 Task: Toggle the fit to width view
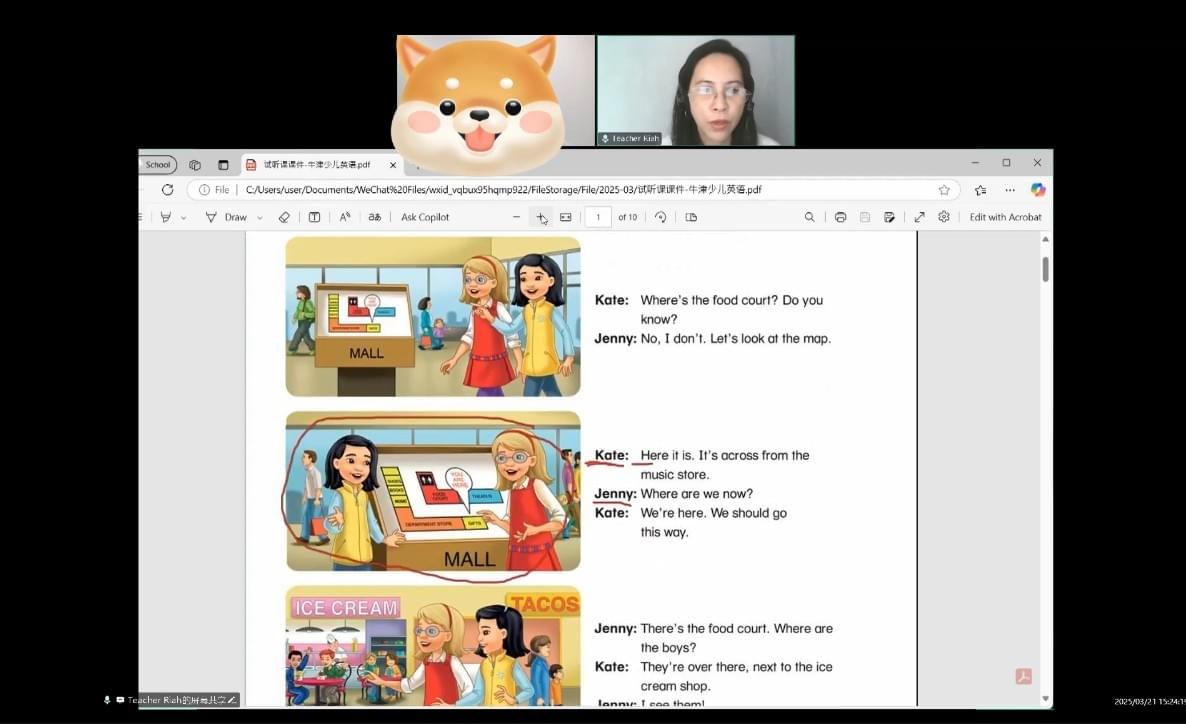[x=566, y=217]
